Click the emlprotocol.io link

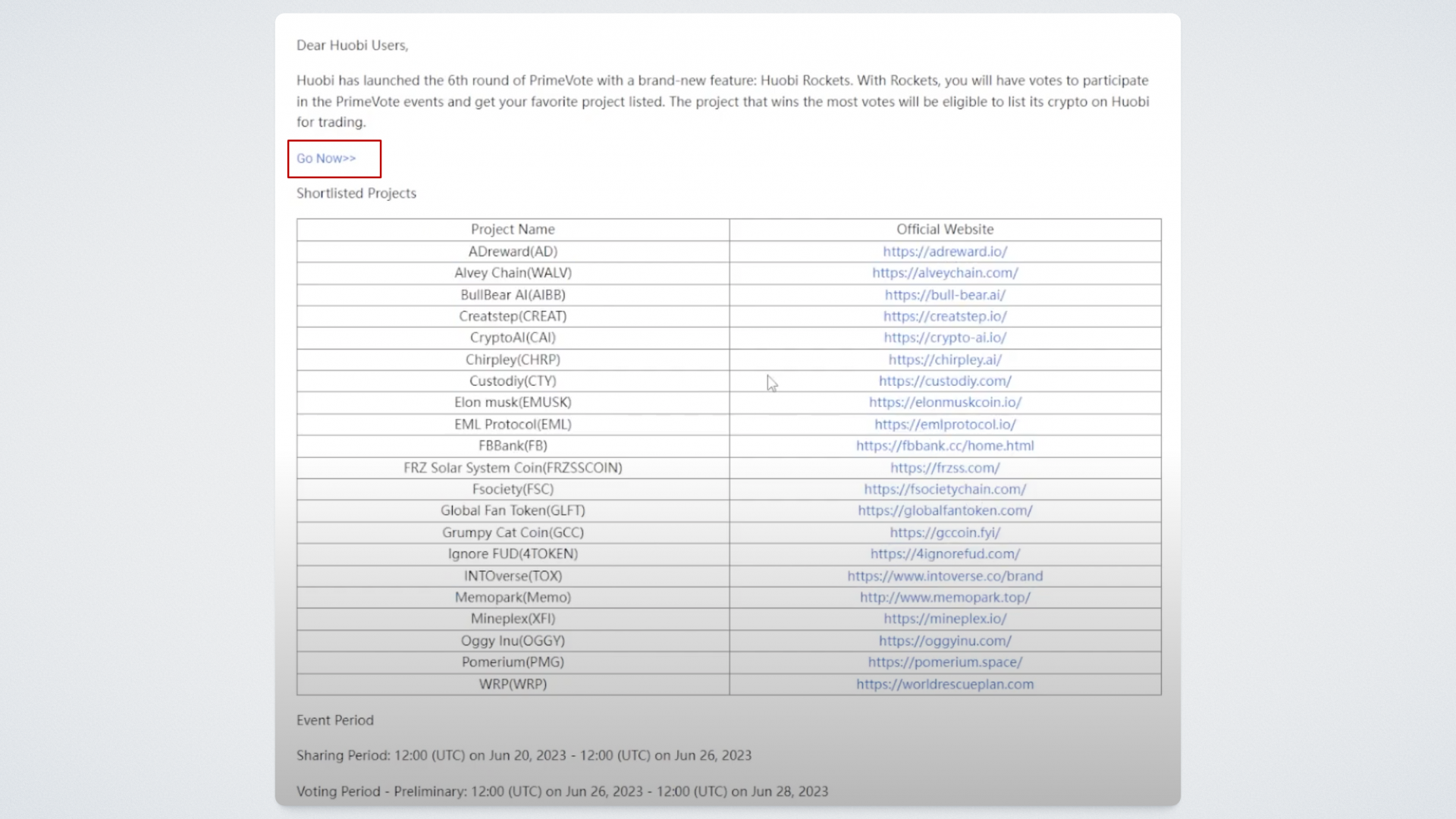click(945, 425)
